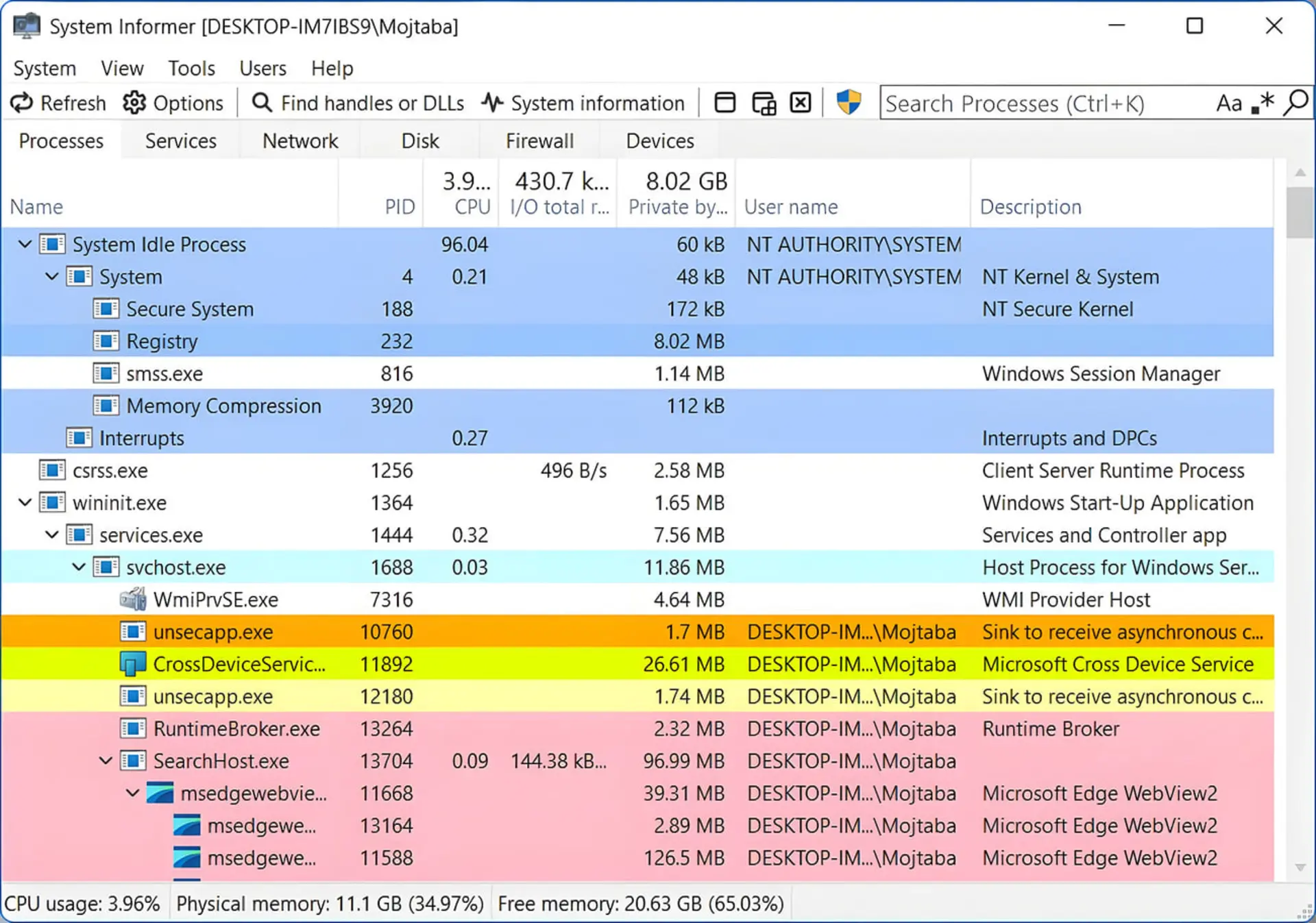Click the Interrupts process icon
Screen dimensions: 1316x923
click(79, 438)
